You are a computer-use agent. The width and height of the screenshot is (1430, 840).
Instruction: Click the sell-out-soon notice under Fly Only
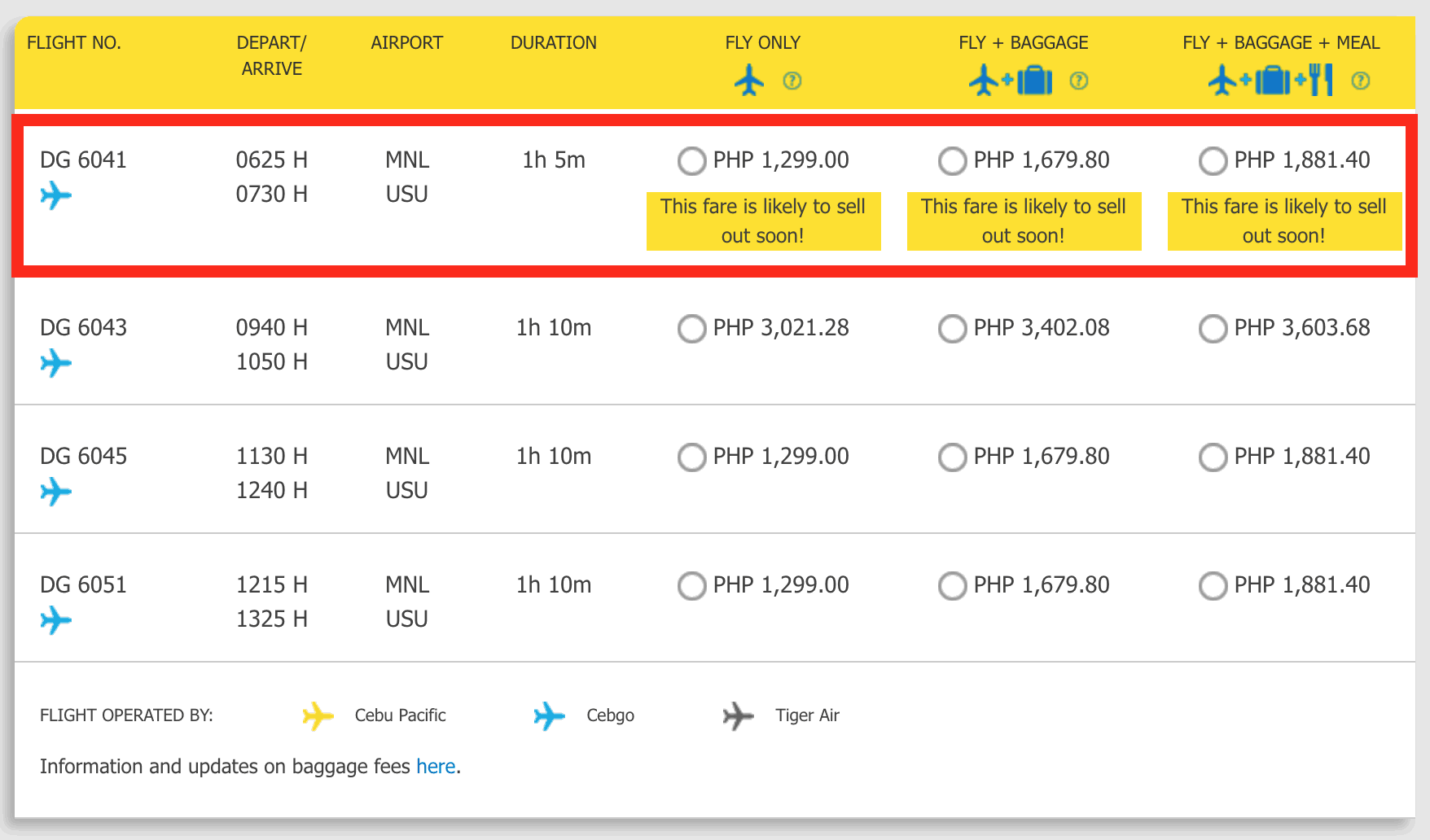tap(763, 221)
